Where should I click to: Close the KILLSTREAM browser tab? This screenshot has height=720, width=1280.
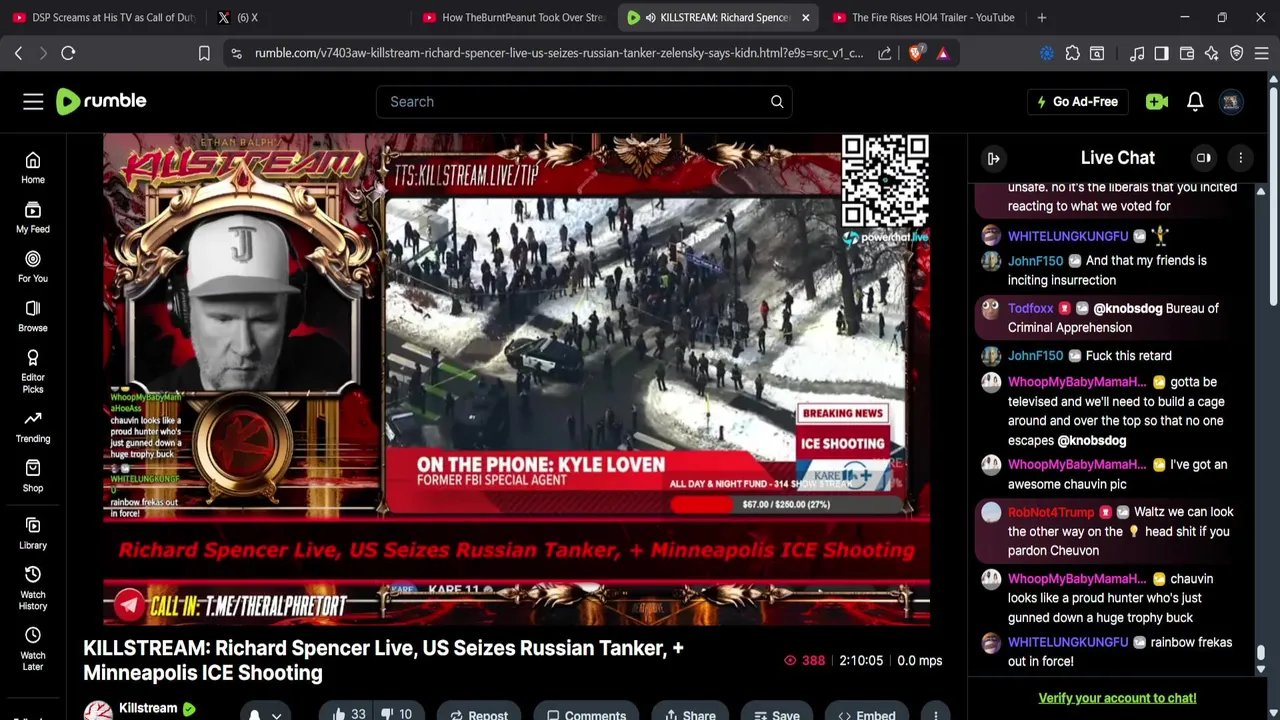pyautogui.click(x=805, y=17)
